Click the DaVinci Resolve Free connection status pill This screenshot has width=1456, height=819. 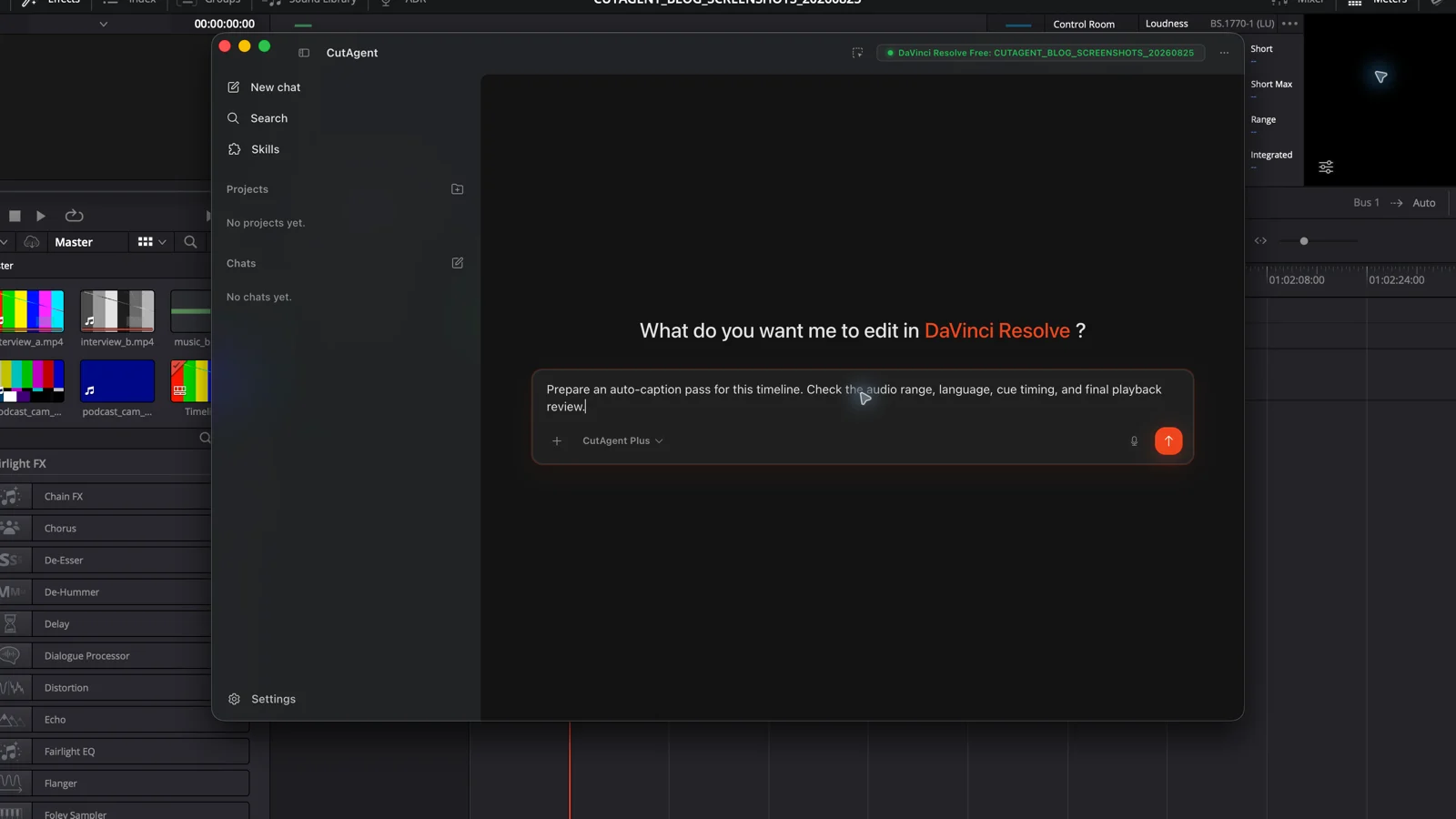[1041, 53]
